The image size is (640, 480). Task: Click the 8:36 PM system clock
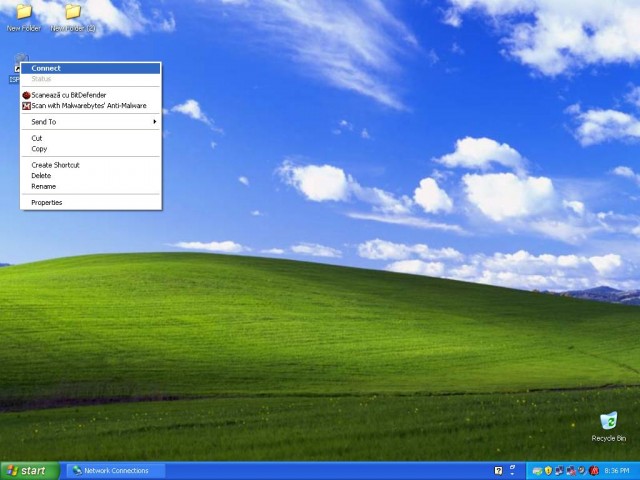617,471
